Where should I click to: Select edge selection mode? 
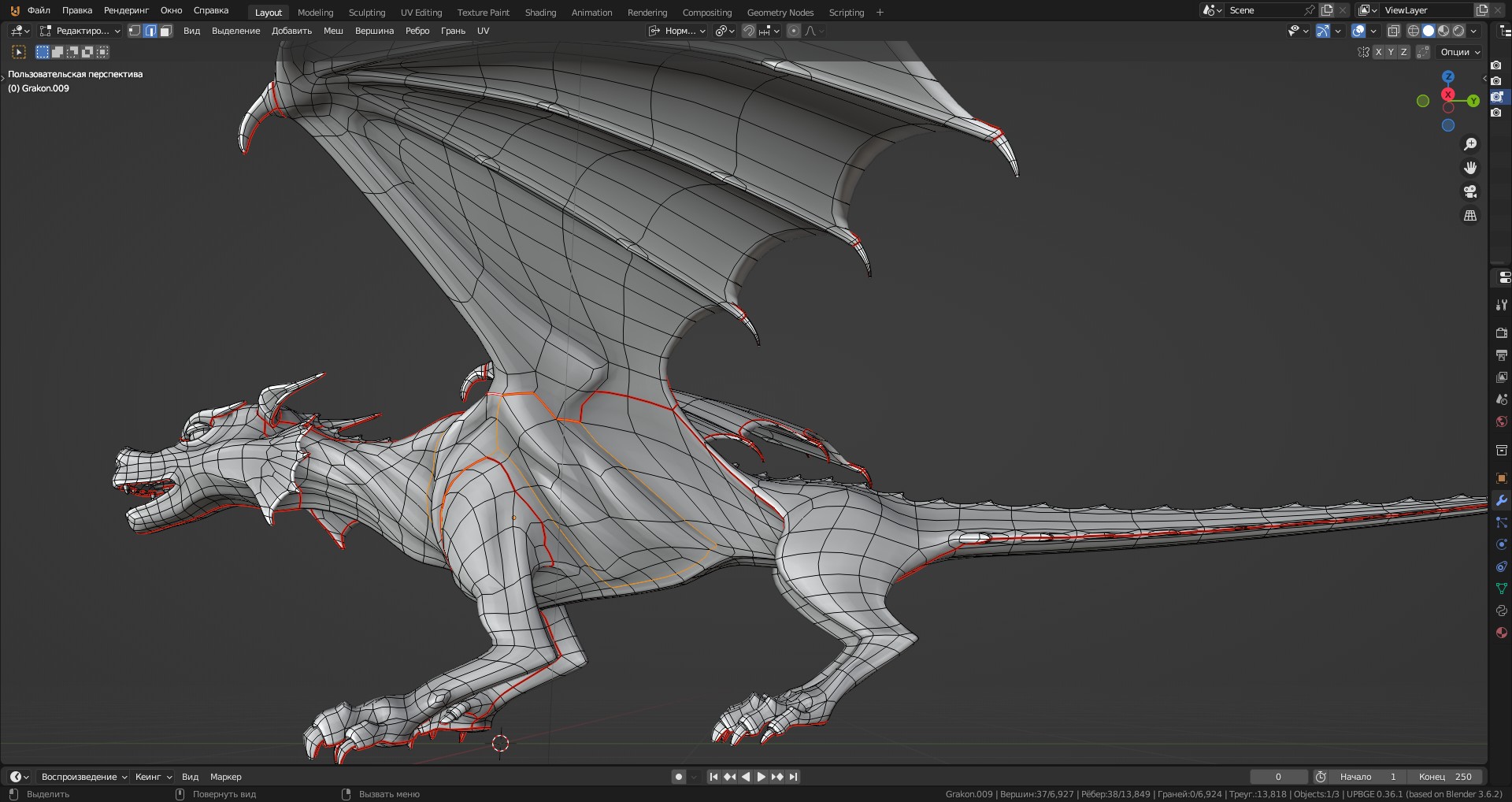click(150, 31)
